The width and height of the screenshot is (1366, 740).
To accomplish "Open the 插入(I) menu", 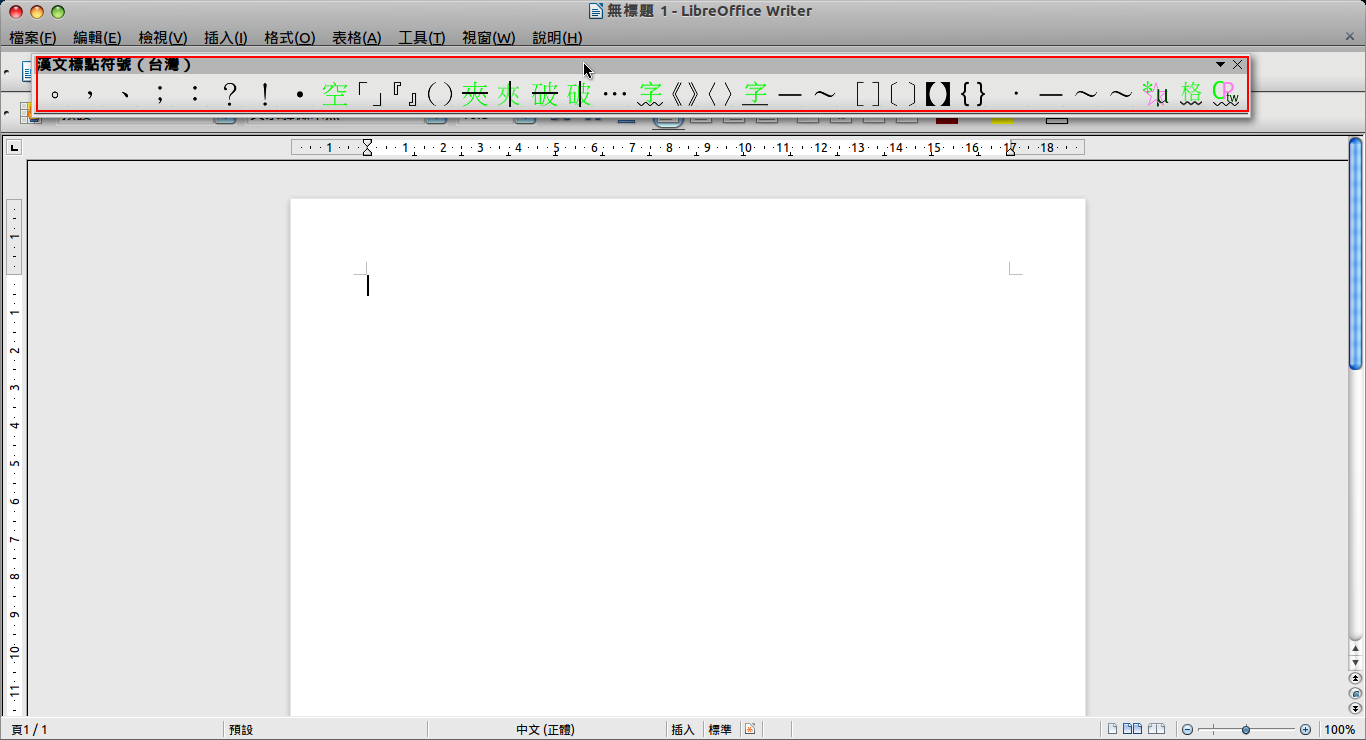I will (x=225, y=38).
